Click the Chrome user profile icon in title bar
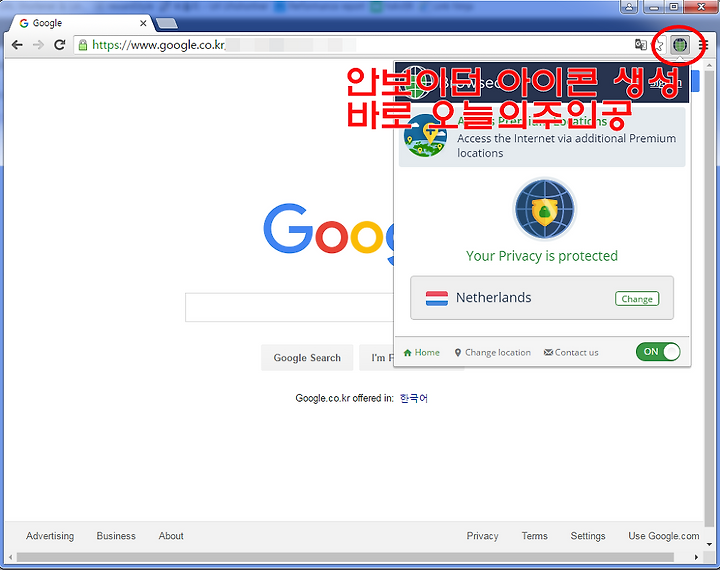Screen dimensions: 720x570 tap(629, 6)
